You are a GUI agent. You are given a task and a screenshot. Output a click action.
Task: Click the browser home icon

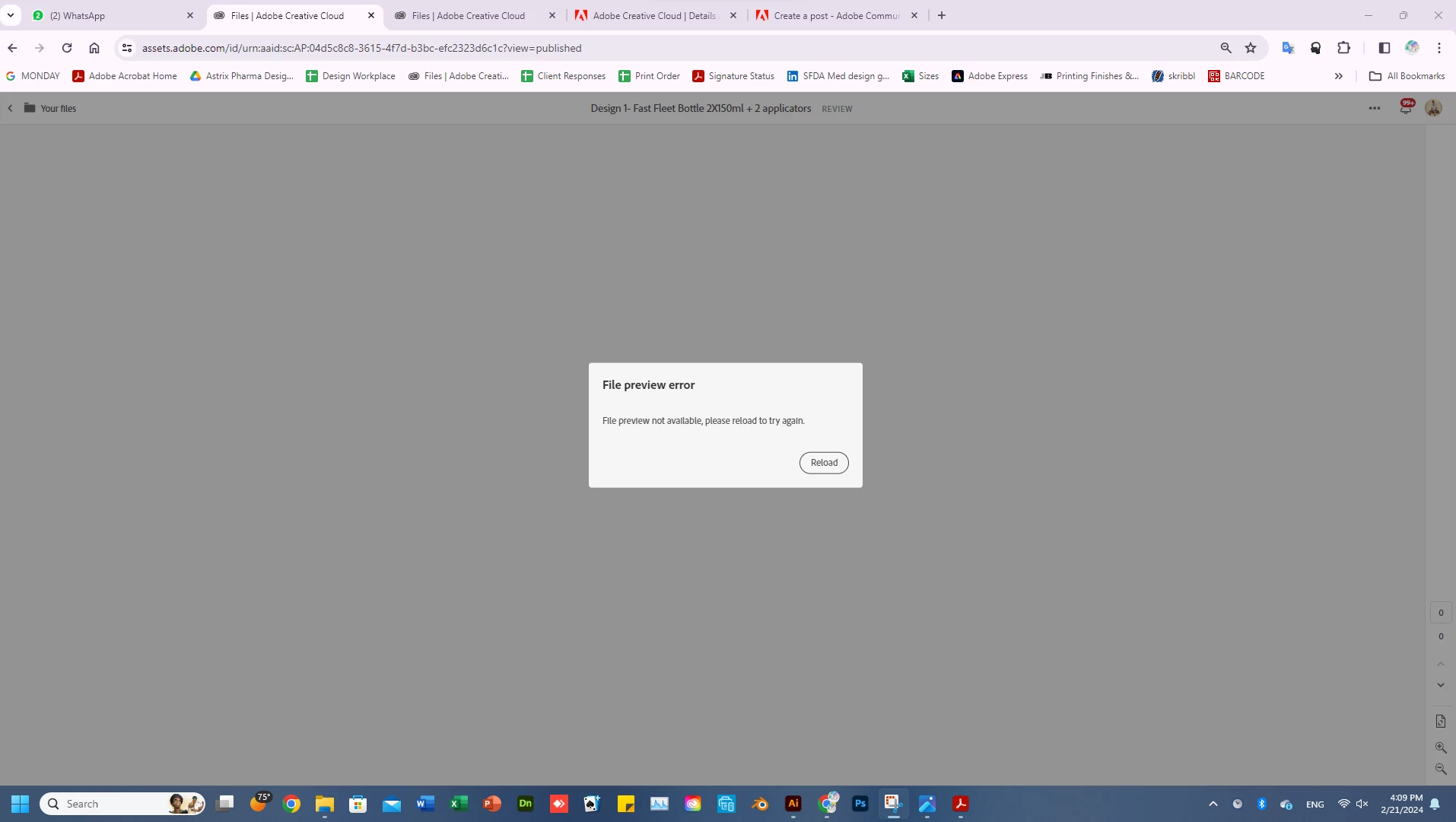94,48
